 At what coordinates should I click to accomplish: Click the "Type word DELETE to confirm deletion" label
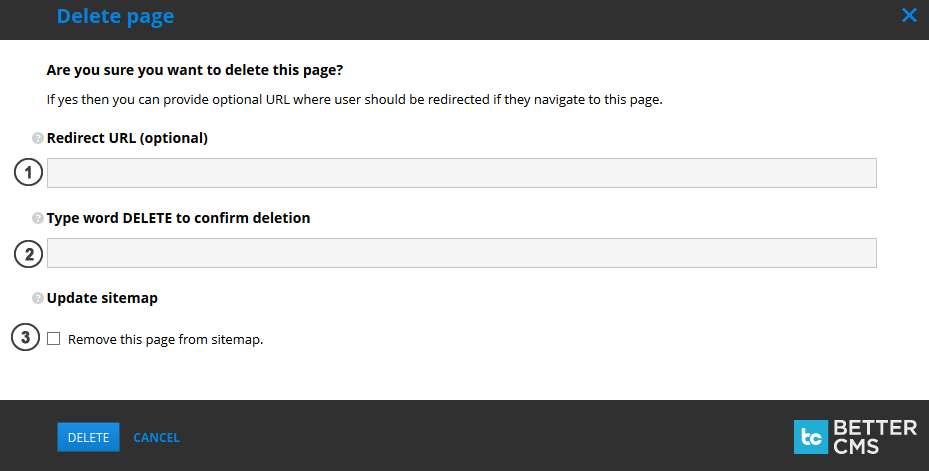(178, 218)
